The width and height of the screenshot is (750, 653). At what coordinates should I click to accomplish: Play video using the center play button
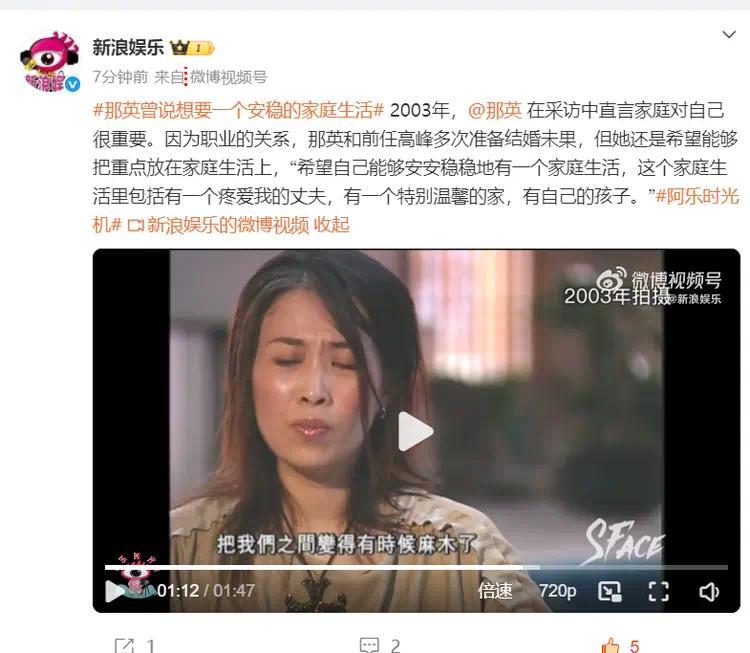coord(415,431)
